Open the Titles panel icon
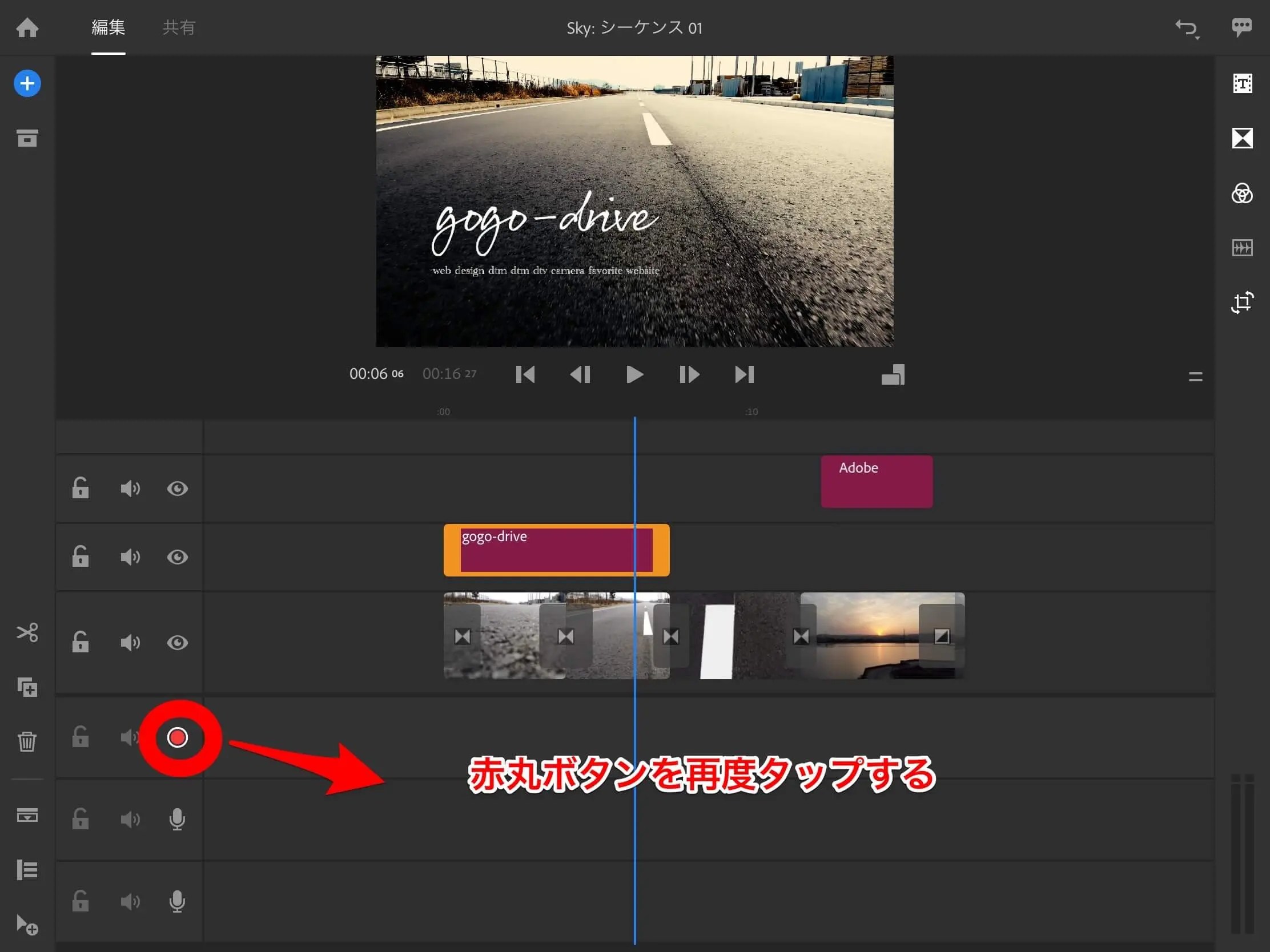Viewport: 1270px width, 952px height. click(x=1242, y=84)
